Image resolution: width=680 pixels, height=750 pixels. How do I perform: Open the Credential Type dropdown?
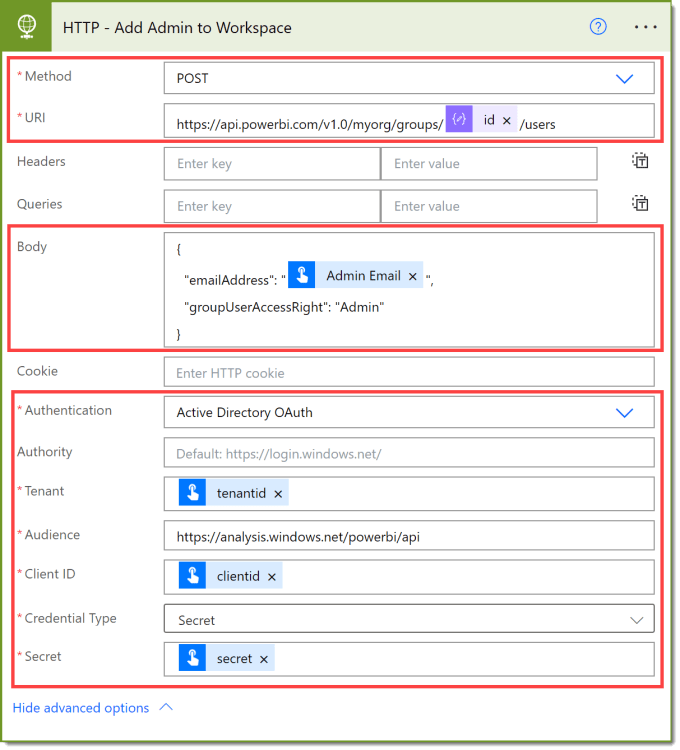tap(409, 619)
